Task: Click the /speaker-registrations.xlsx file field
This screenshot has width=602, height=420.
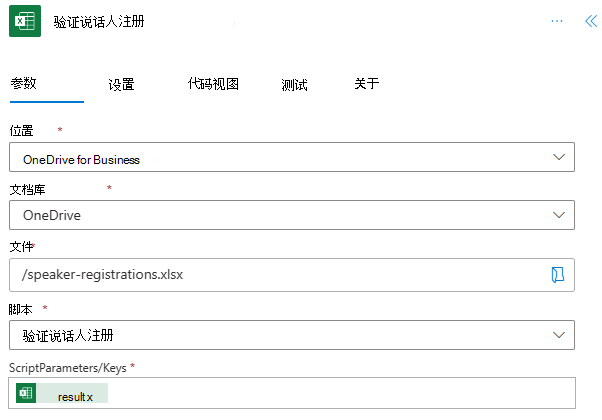Action: click(x=292, y=275)
